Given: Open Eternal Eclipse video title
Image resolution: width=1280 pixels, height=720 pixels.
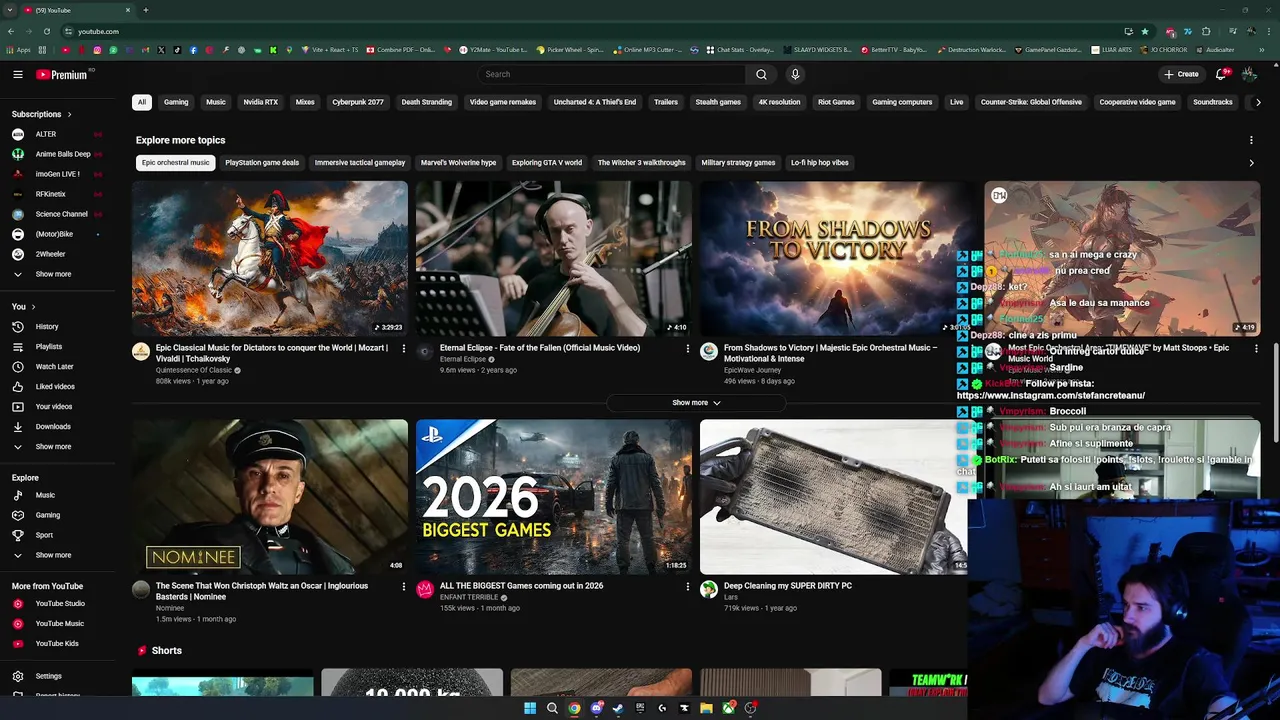Looking at the screenshot, I should click(540, 348).
